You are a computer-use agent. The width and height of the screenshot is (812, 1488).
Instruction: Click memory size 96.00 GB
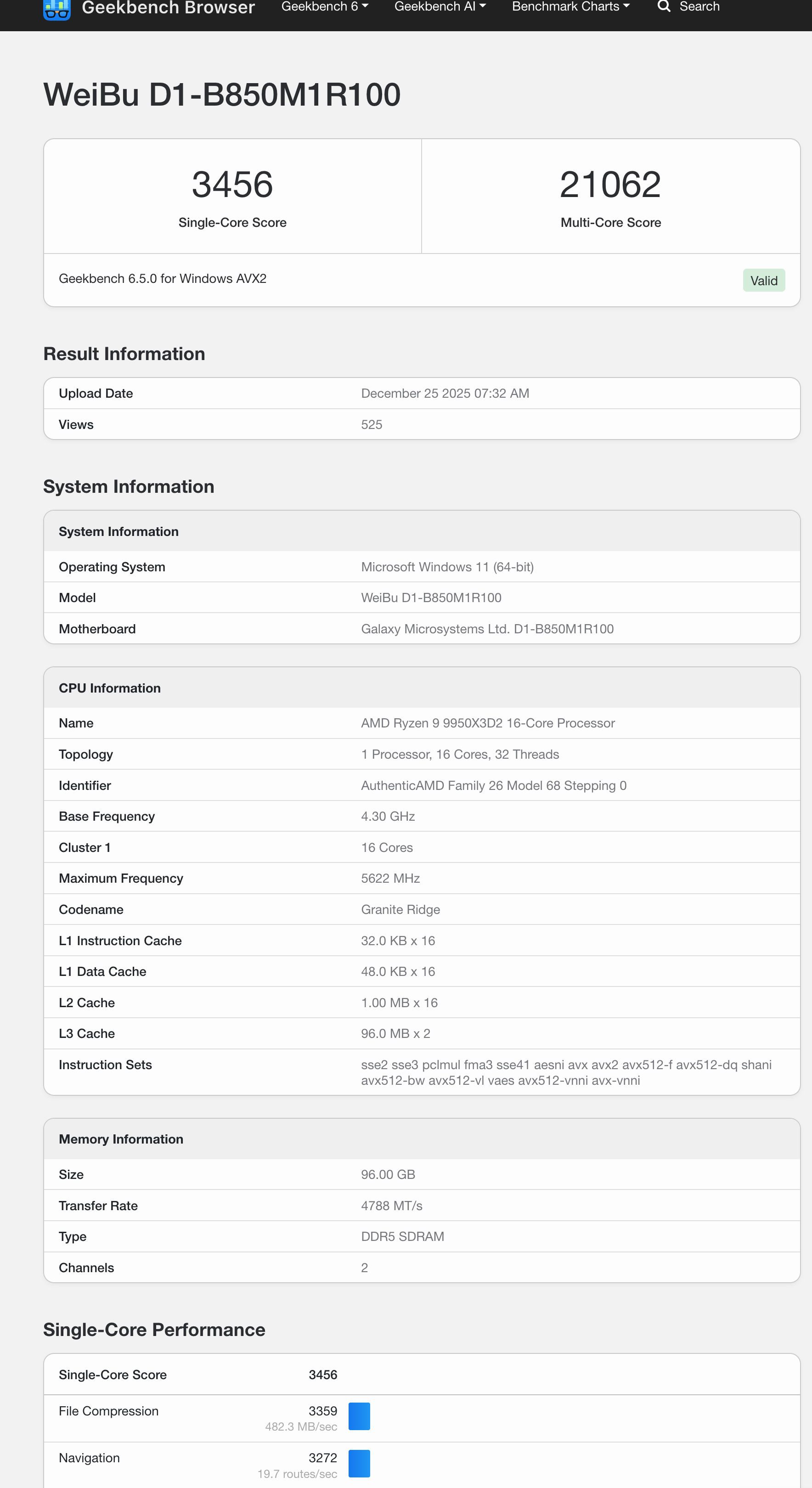tap(388, 1174)
